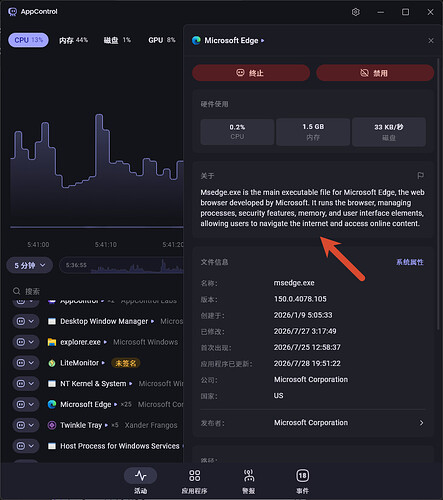Image resolution: width=443 pixels, height=500 pixels.
Task: Open the 系统属性 link
Action: pos(410,262)
